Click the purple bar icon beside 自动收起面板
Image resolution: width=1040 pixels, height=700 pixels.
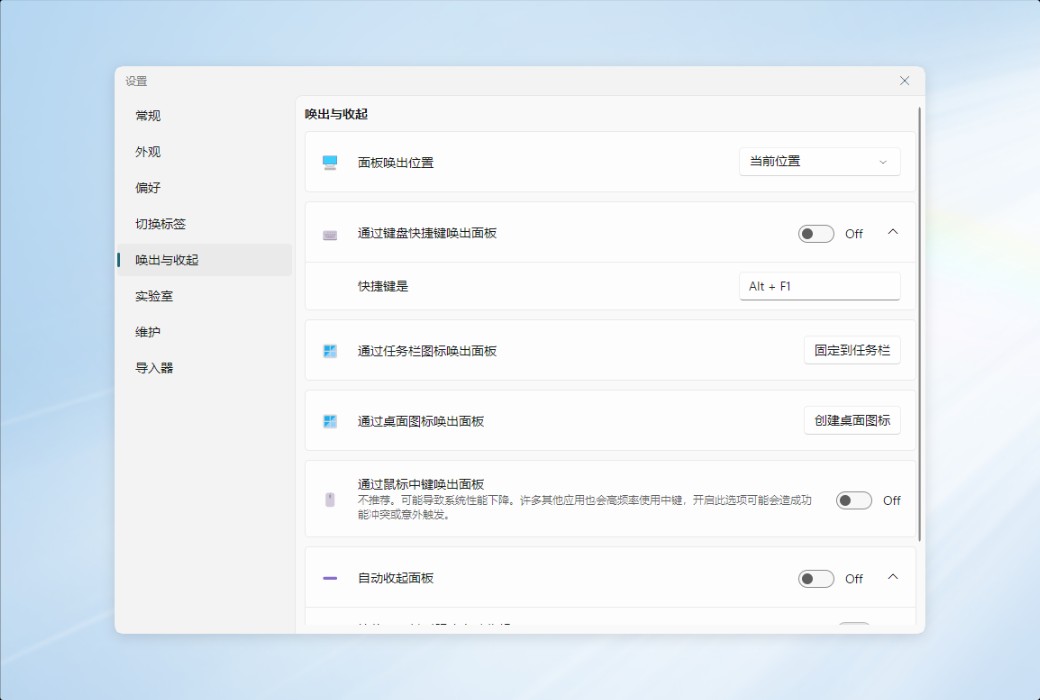(330, 579)
